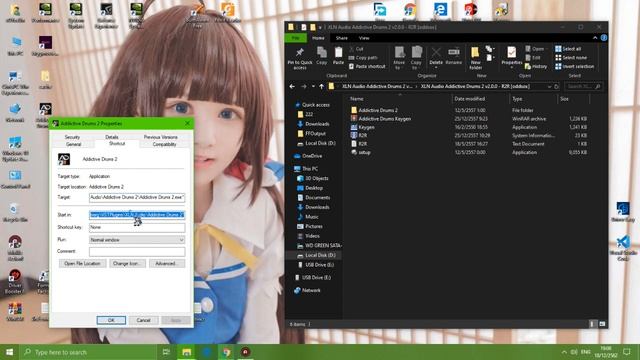The width and height of the screenshot is (640, 360).
Task: Click Copy path in the Clipboard group
Action: (363, 58)
